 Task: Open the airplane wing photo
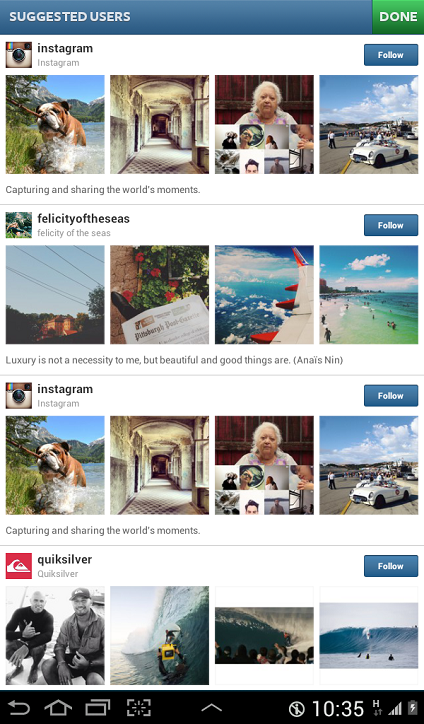[x=264, y=295]
